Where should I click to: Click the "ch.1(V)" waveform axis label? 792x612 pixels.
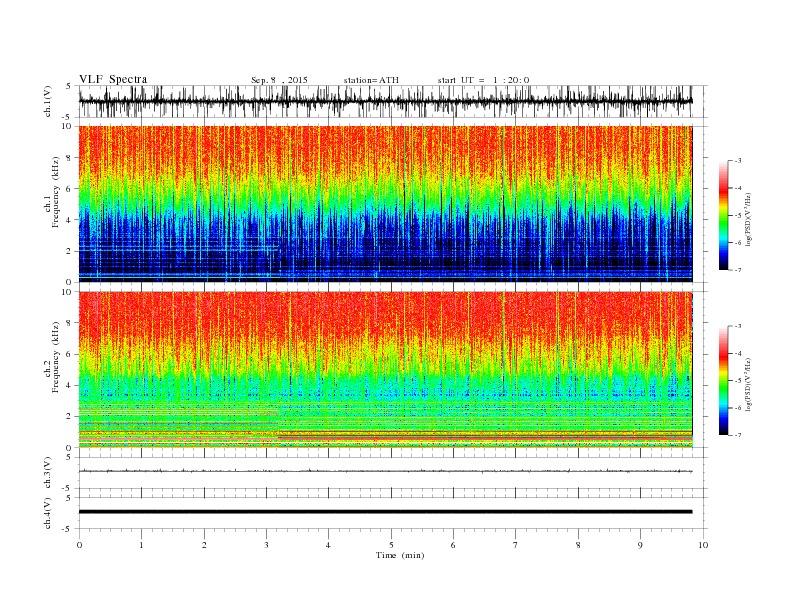tap(48, 101)
